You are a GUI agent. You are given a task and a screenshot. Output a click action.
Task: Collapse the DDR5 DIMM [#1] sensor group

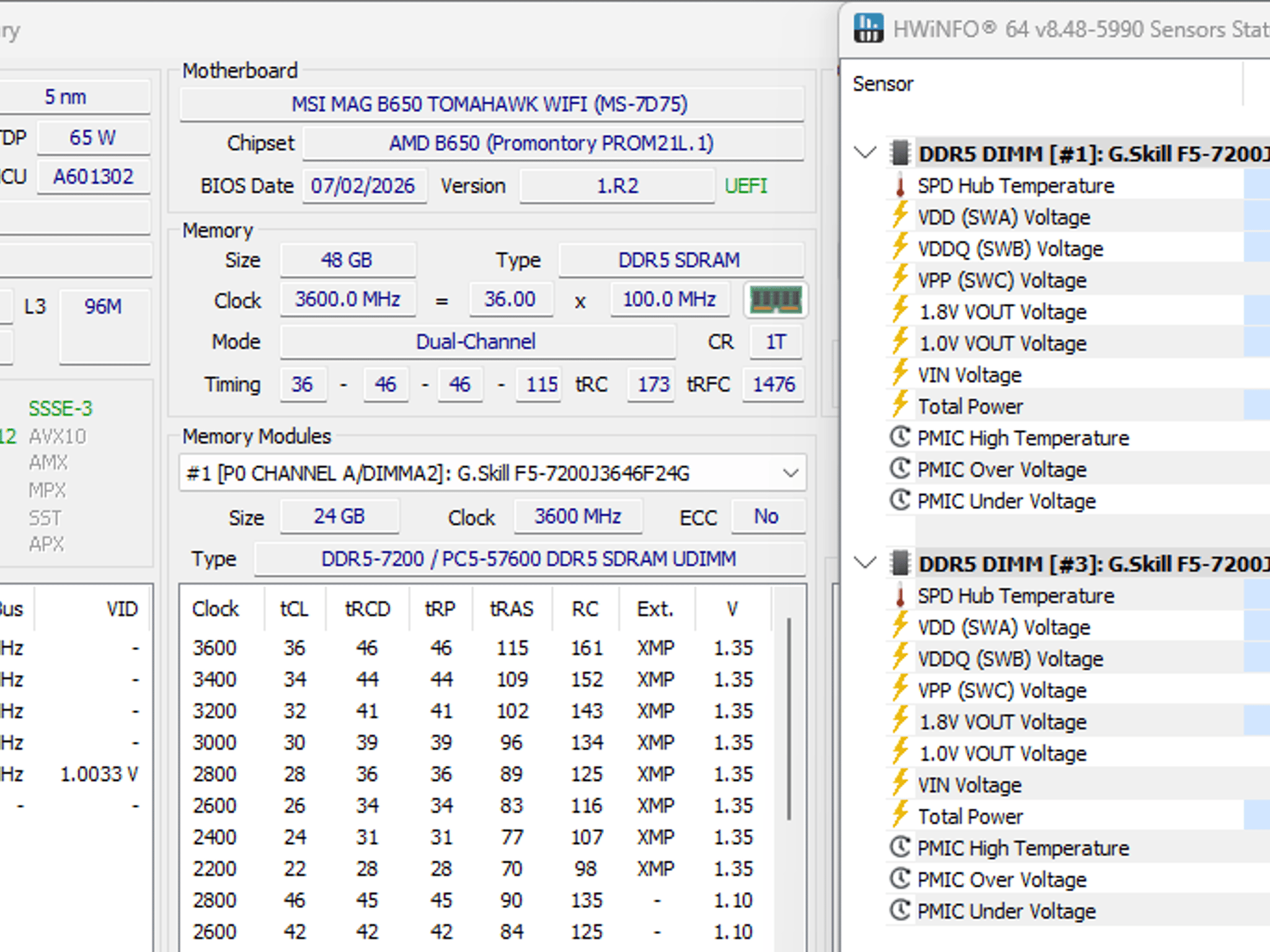tap(864, 152)
